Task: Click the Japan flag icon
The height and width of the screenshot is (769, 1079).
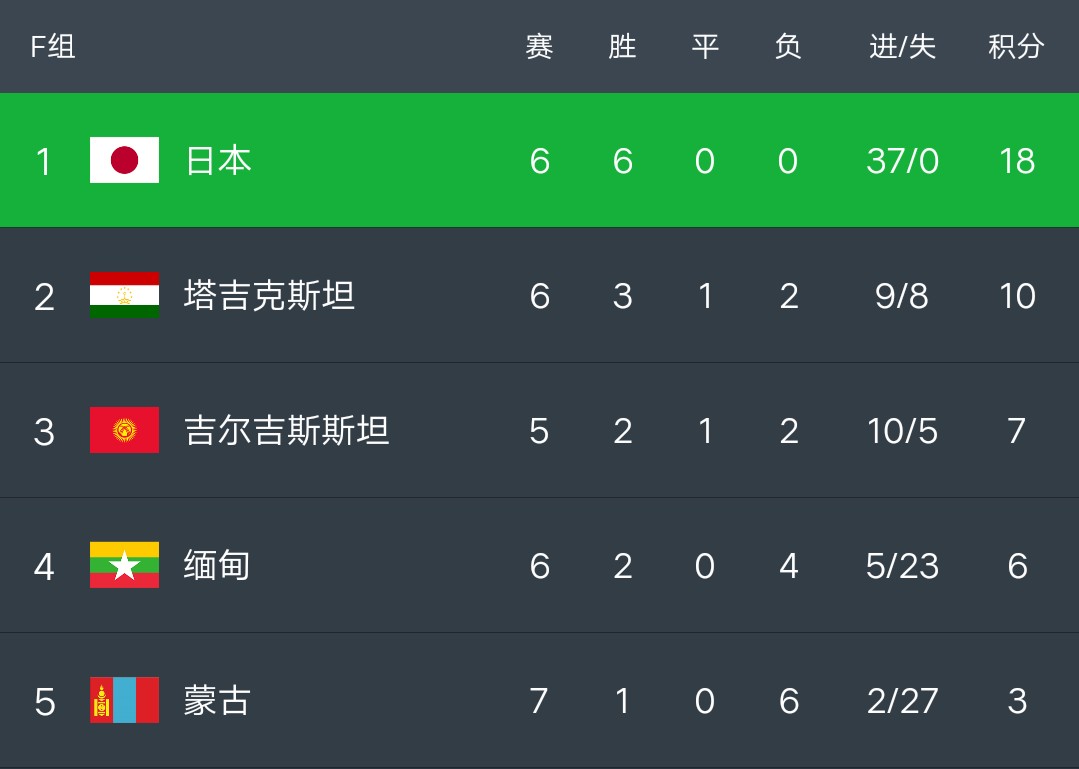Action: click(x=124, y=160)
